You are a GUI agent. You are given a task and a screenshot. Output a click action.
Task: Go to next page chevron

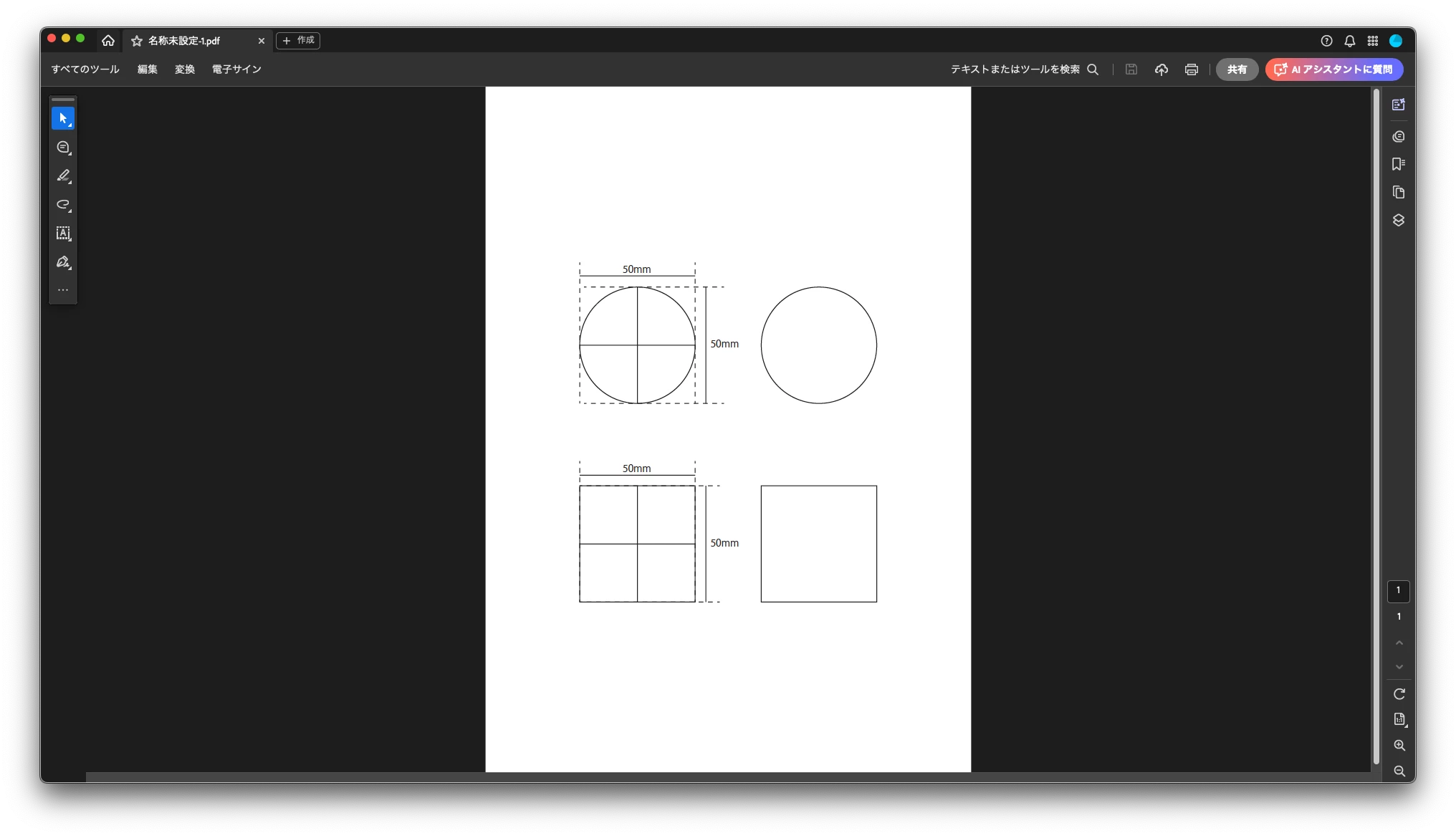tap(1399, 666)
